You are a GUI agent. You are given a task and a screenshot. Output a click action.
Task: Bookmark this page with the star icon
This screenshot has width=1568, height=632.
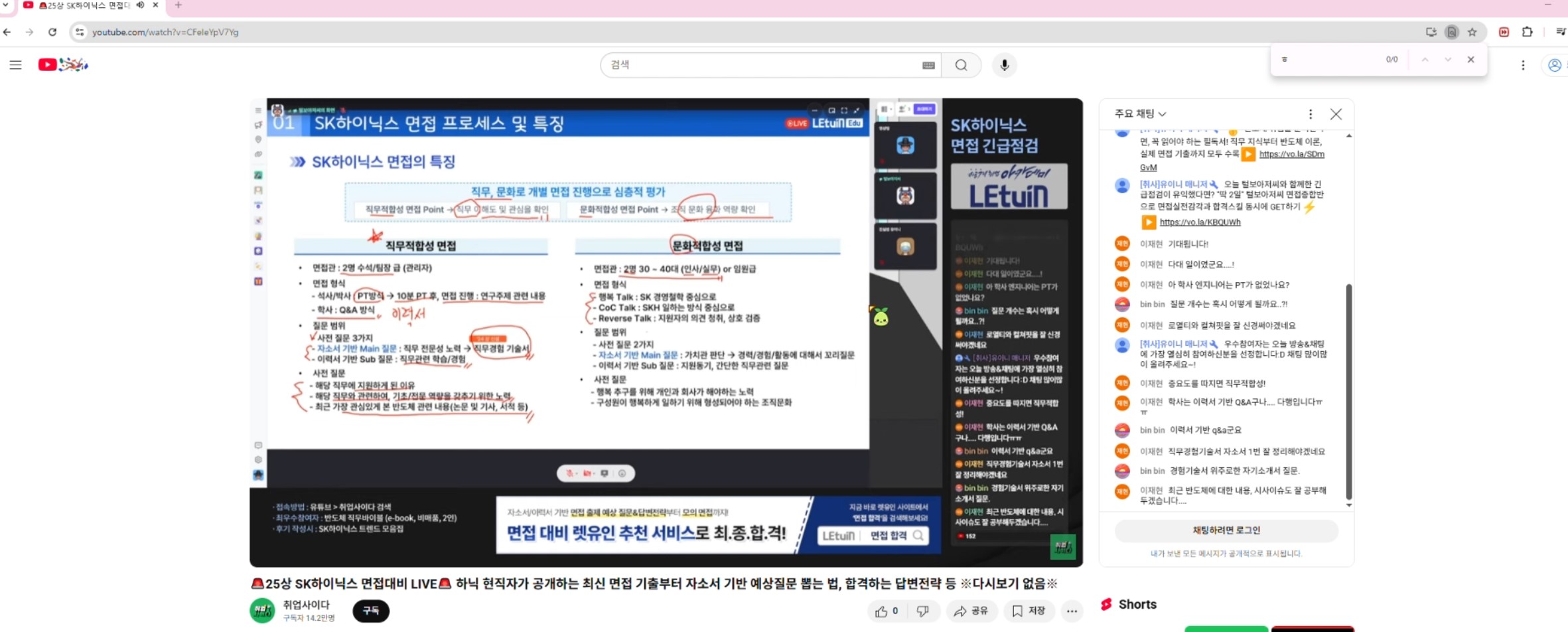pyautogui.click(x=1472, y=32)
